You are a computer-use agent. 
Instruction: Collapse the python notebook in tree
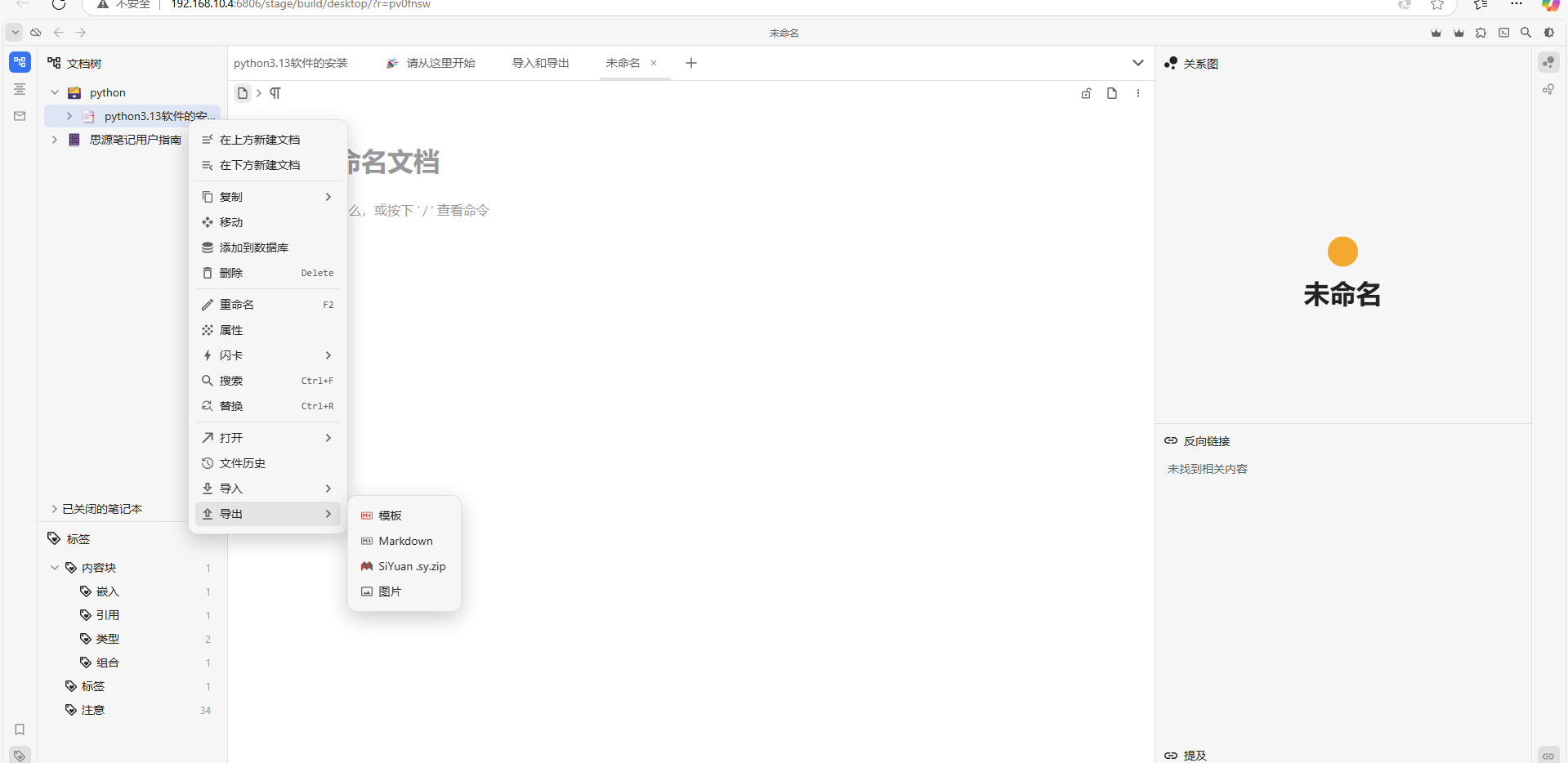click(55, 92)
